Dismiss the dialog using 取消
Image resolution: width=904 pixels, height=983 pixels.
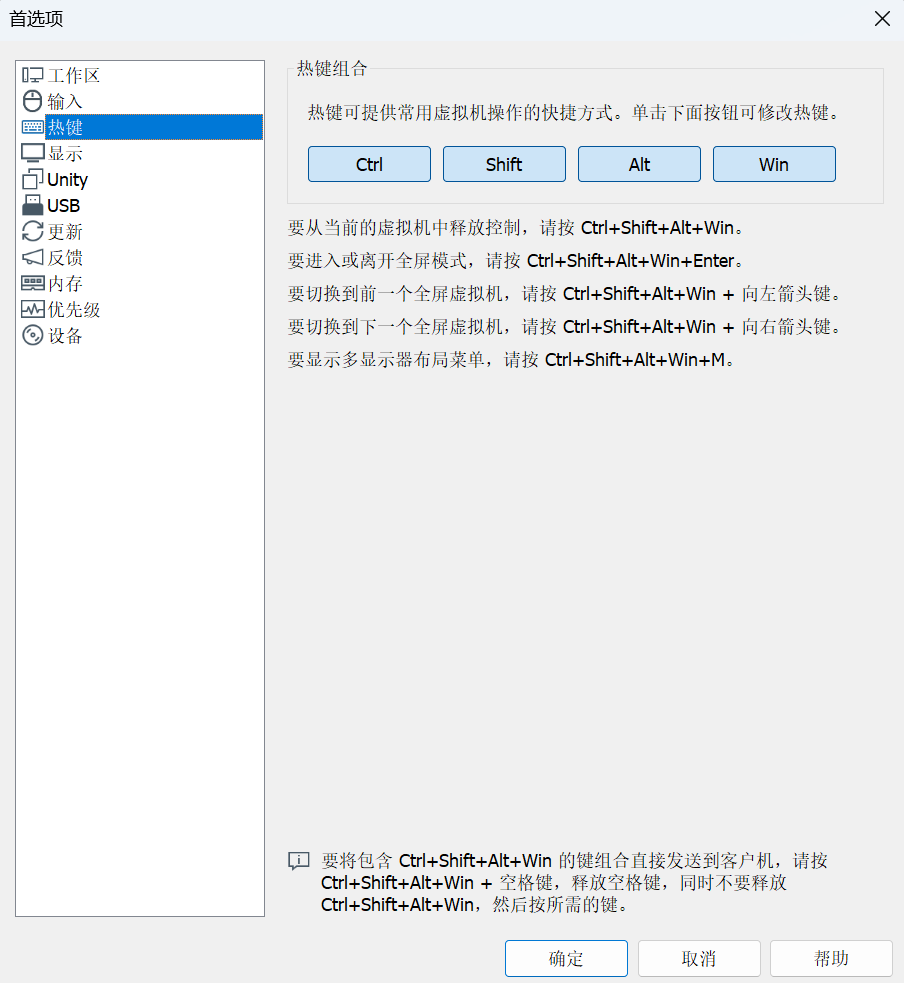click(698, 958)
